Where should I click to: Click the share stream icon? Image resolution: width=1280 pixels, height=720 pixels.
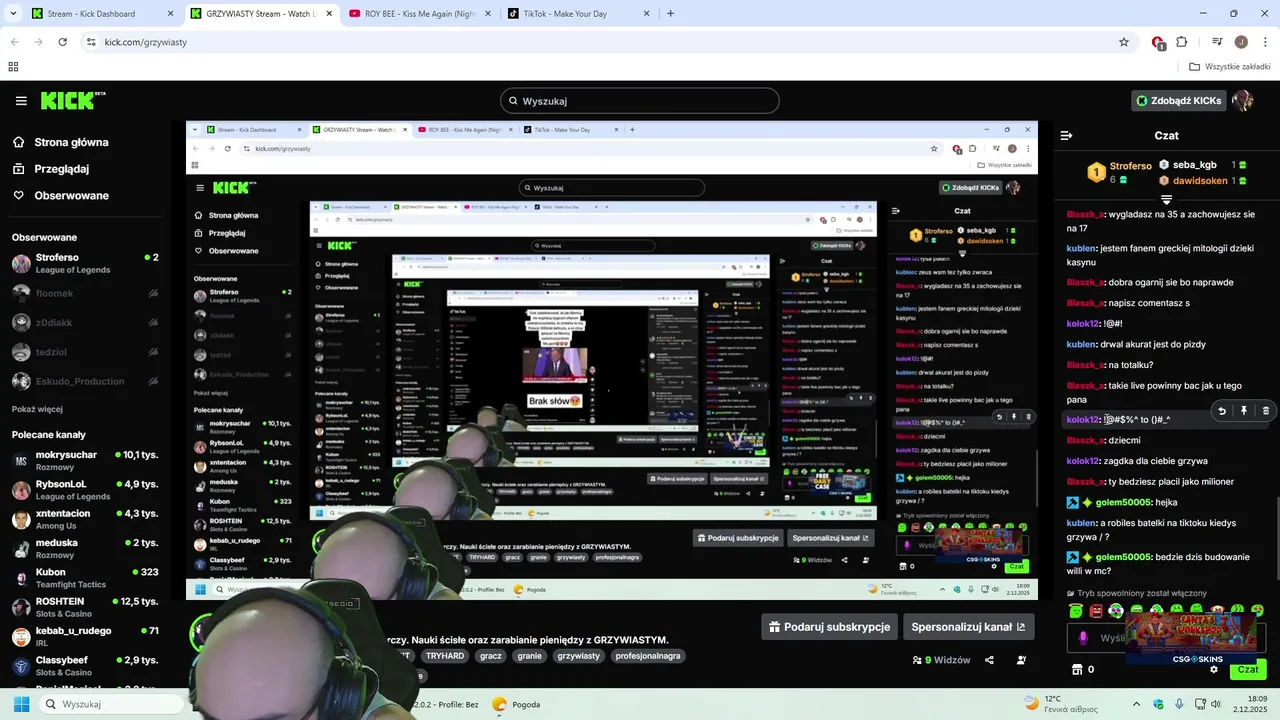point(989,660)
